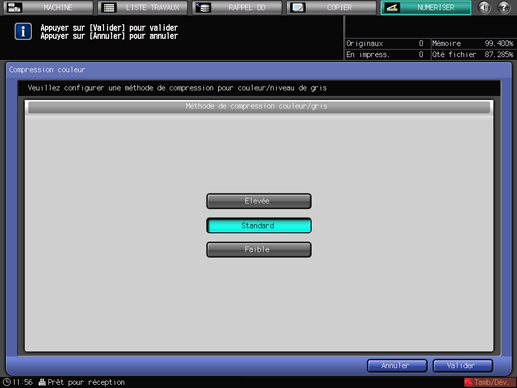This screenshot has height=388, width=517.
Task: Choose Standard compression level
Action: tap(259, 225)
